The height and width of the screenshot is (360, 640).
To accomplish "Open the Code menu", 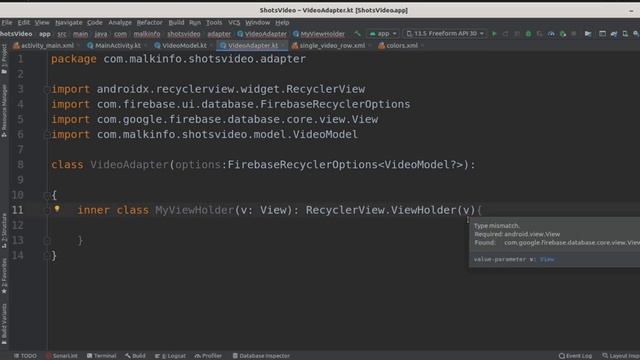I will 94,22.
